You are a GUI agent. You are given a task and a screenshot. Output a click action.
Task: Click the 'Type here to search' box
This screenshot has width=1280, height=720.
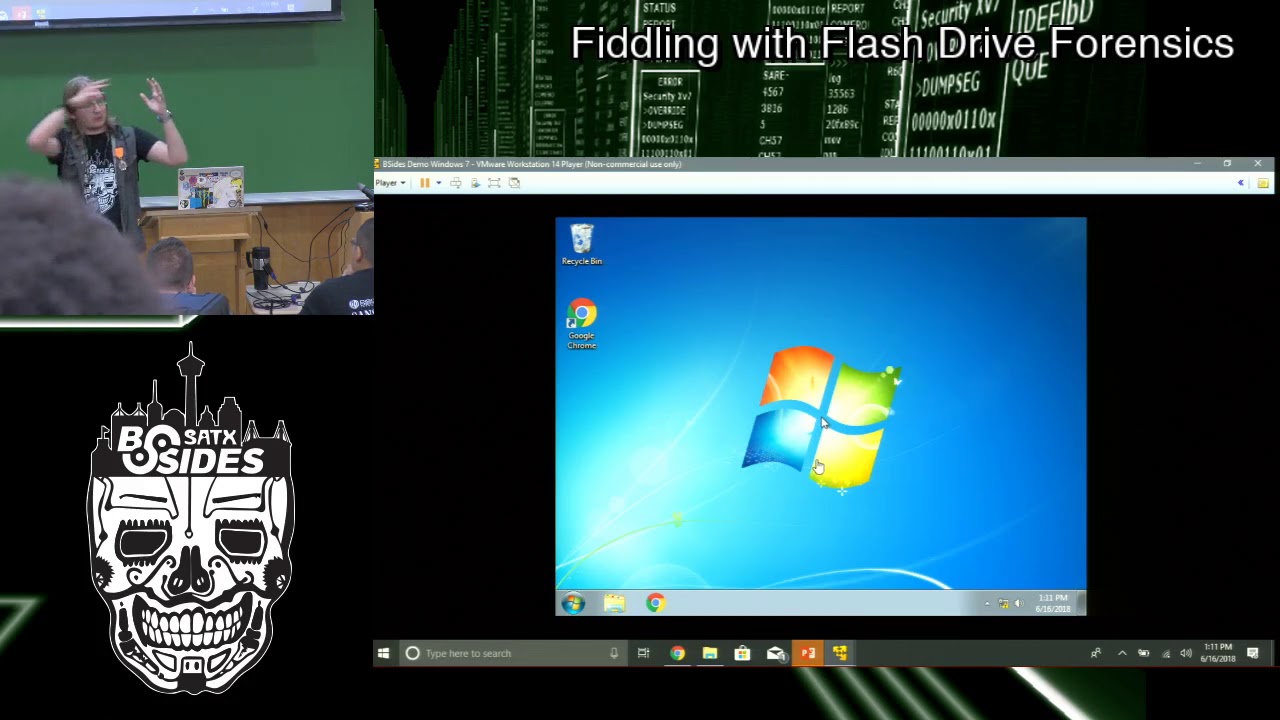point(513,653)
